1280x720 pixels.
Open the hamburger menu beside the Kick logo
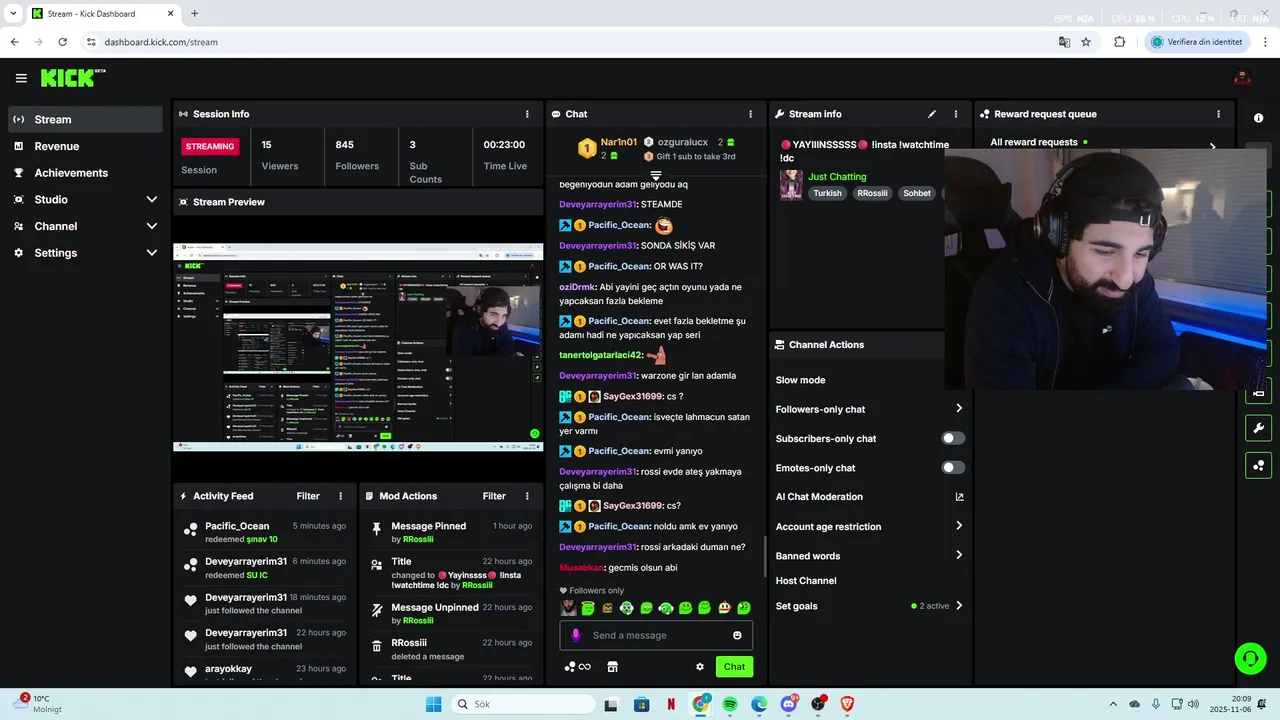21,78
